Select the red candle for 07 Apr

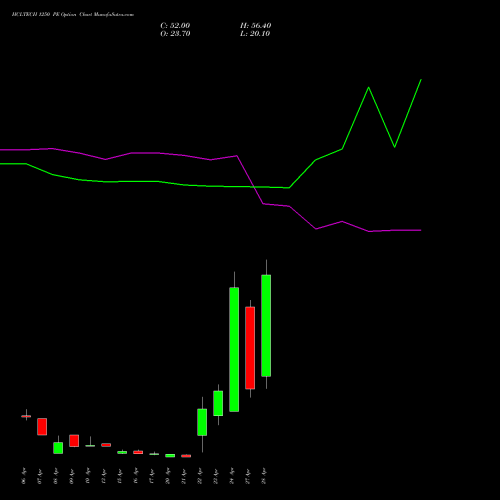(x=42, y=427)
